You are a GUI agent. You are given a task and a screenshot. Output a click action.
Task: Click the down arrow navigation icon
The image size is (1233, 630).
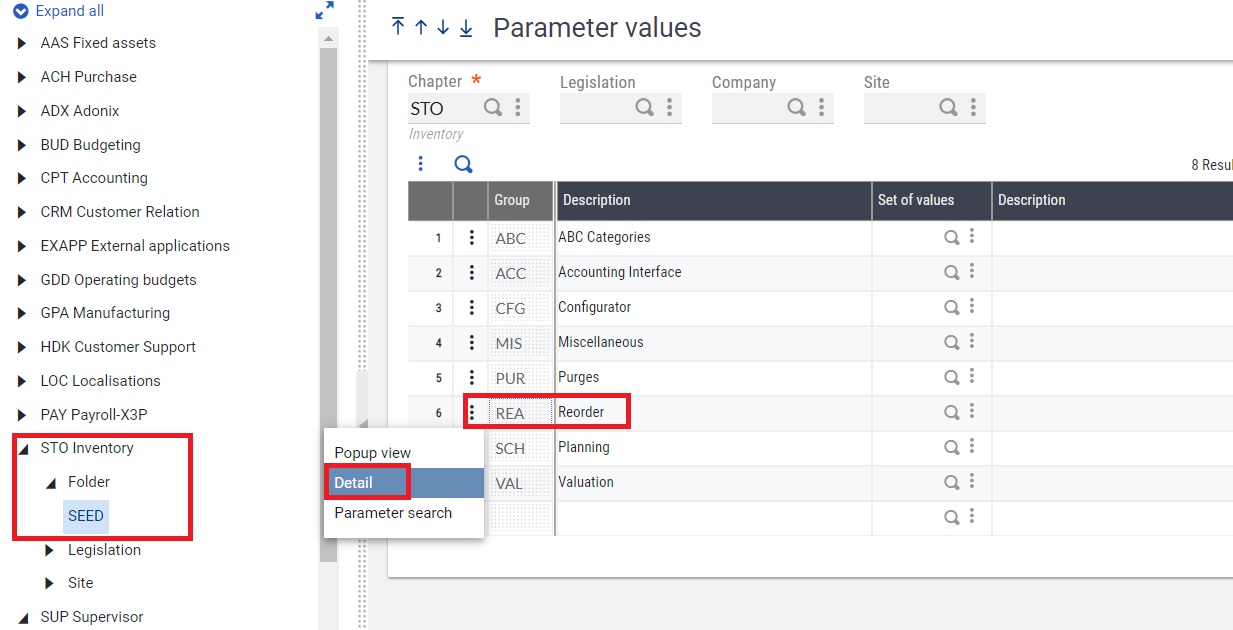click(x=443, y=28)
